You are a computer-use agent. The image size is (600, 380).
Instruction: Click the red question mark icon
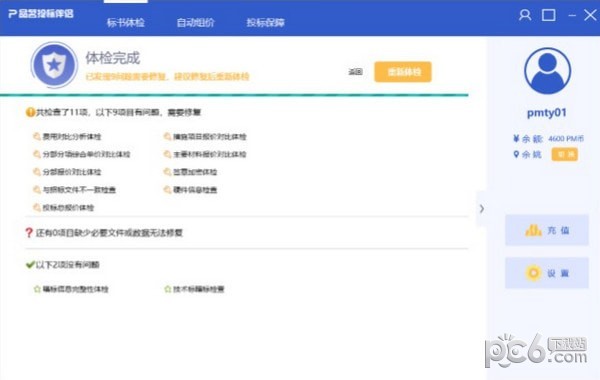click(x=29, y=233)
